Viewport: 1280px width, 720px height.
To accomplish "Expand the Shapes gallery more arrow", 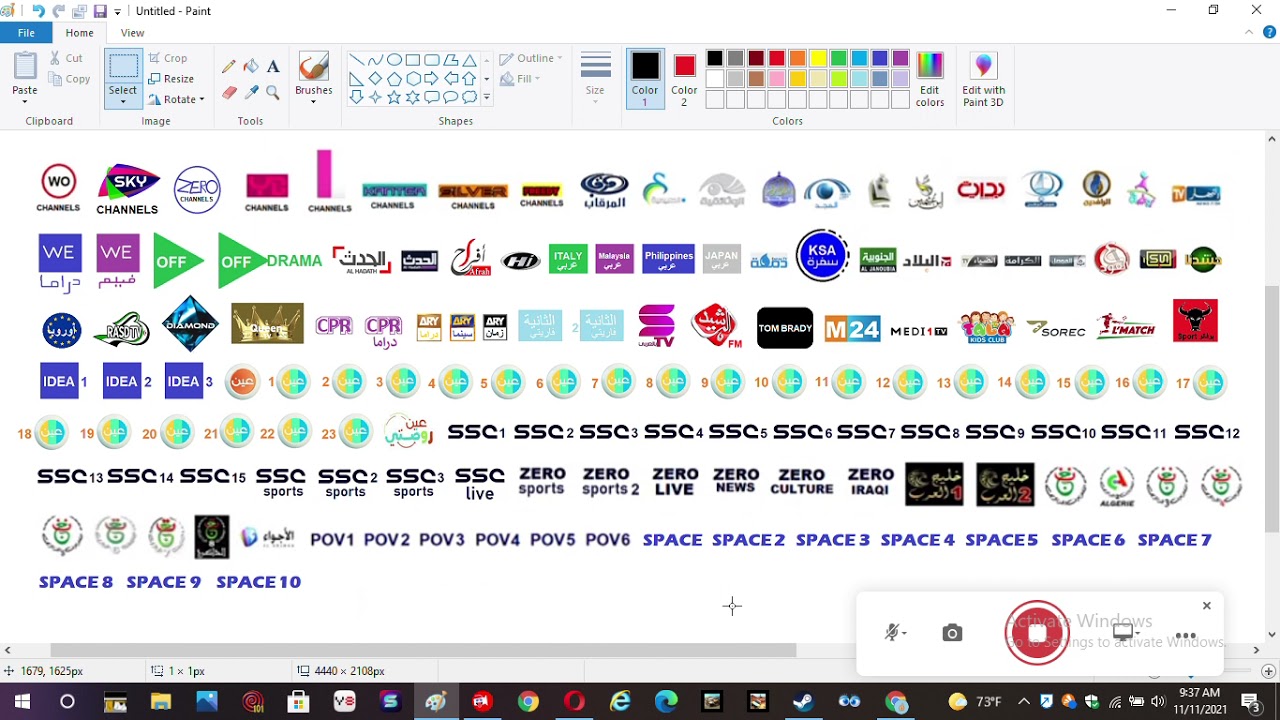I will 487,98.
